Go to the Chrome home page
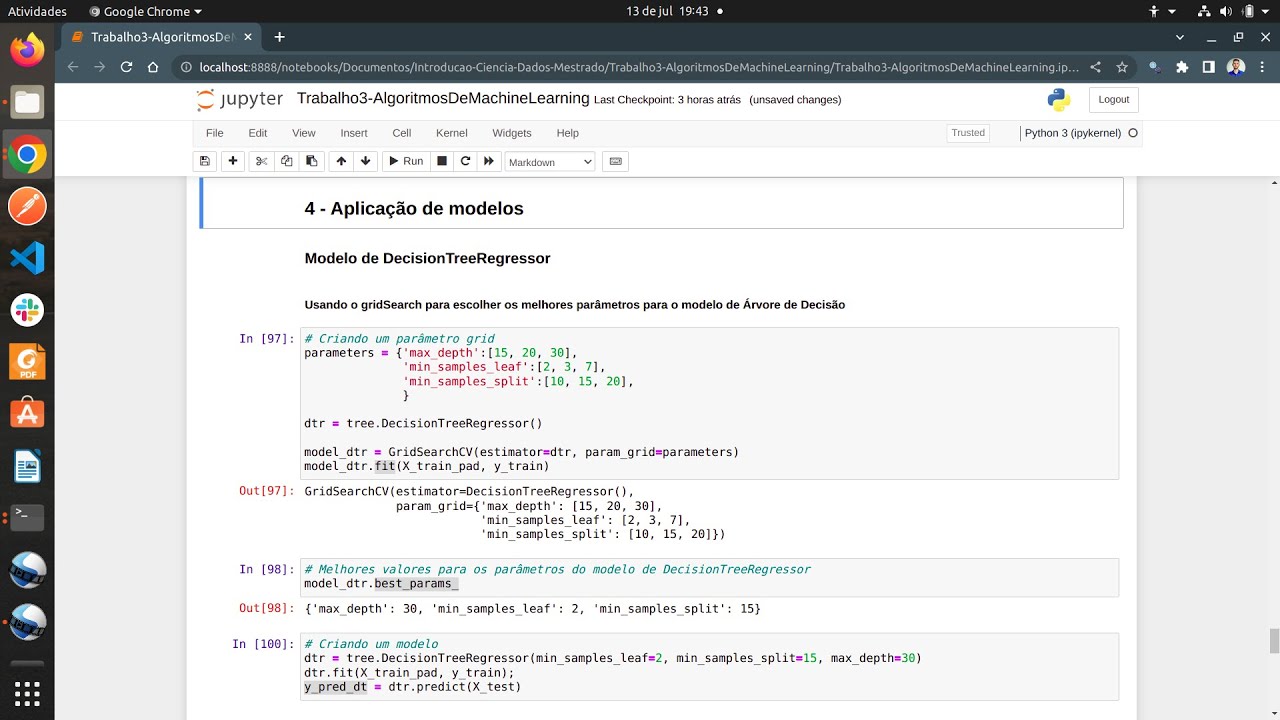This screenshot has width=1280, height=720. tap(153, 67)
